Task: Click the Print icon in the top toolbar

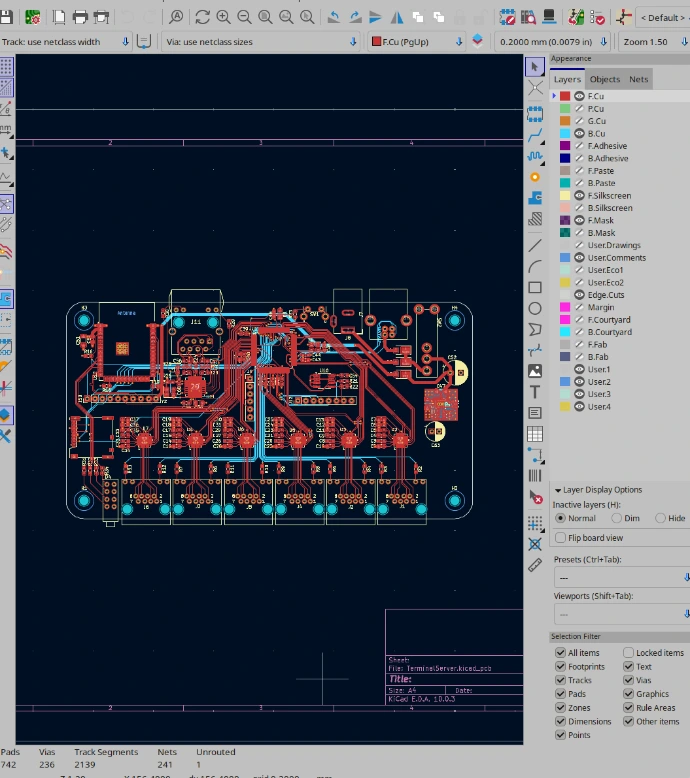Action: (80, 17)
